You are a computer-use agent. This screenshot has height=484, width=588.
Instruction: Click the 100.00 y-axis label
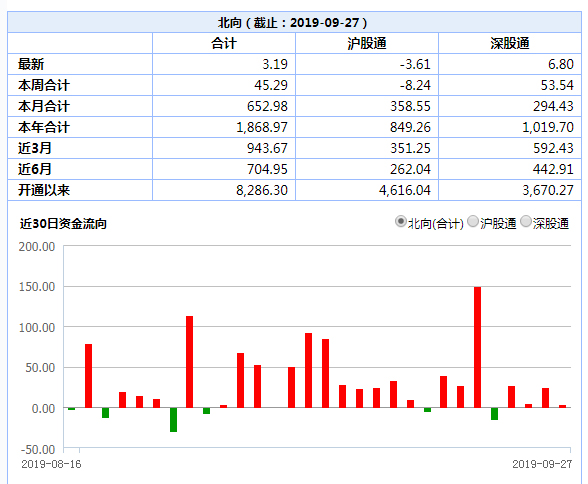(x=37, y=328)
